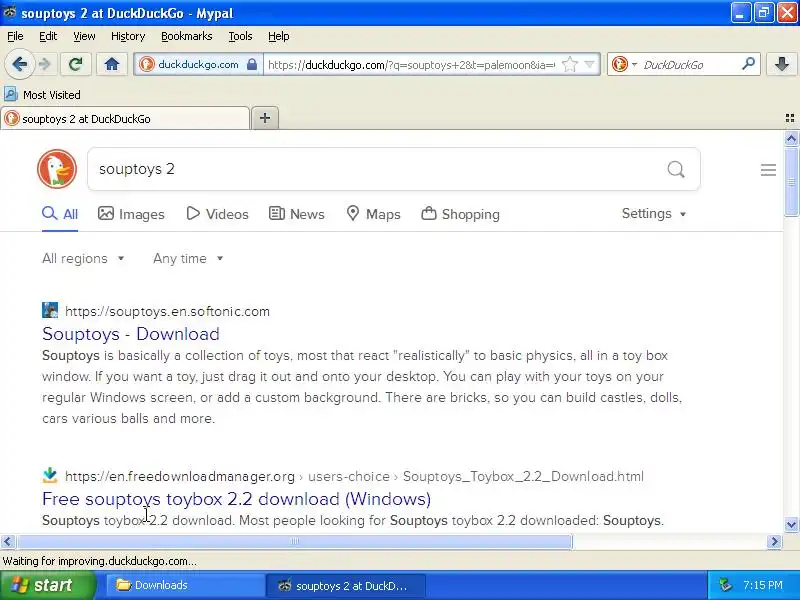Switch to Maps results
800x600 pixels.
[373, 214]
